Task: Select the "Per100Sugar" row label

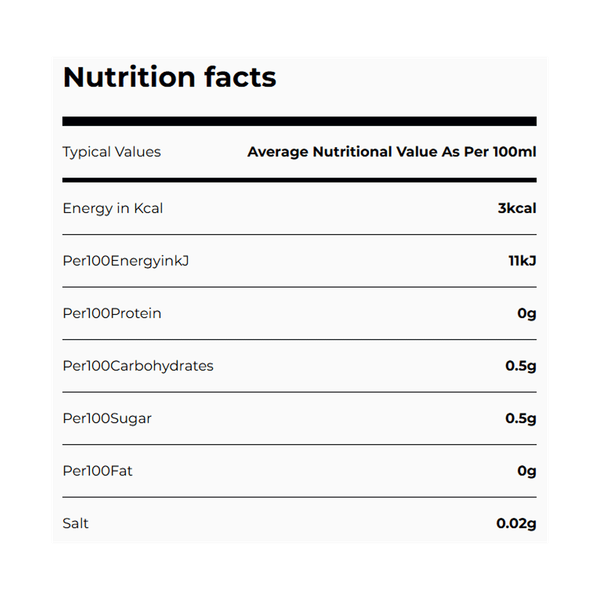Action: click(107, 418)
